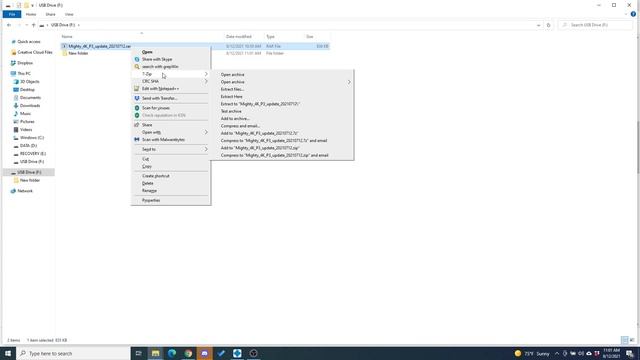Select the New folder row in file list
The height and width of the screenshot is (360, 640).
(195, 53)
